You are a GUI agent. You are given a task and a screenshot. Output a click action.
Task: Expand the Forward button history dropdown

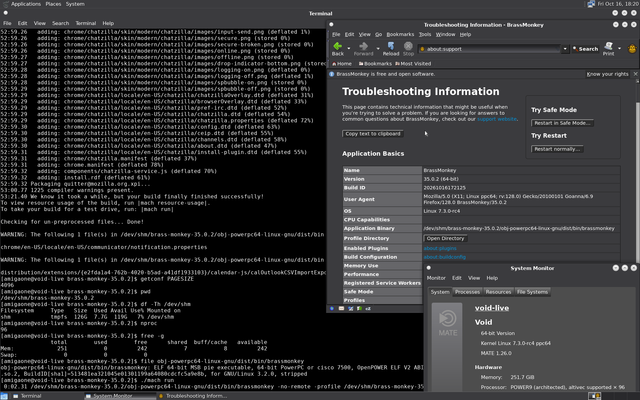[x=378, y=49]
